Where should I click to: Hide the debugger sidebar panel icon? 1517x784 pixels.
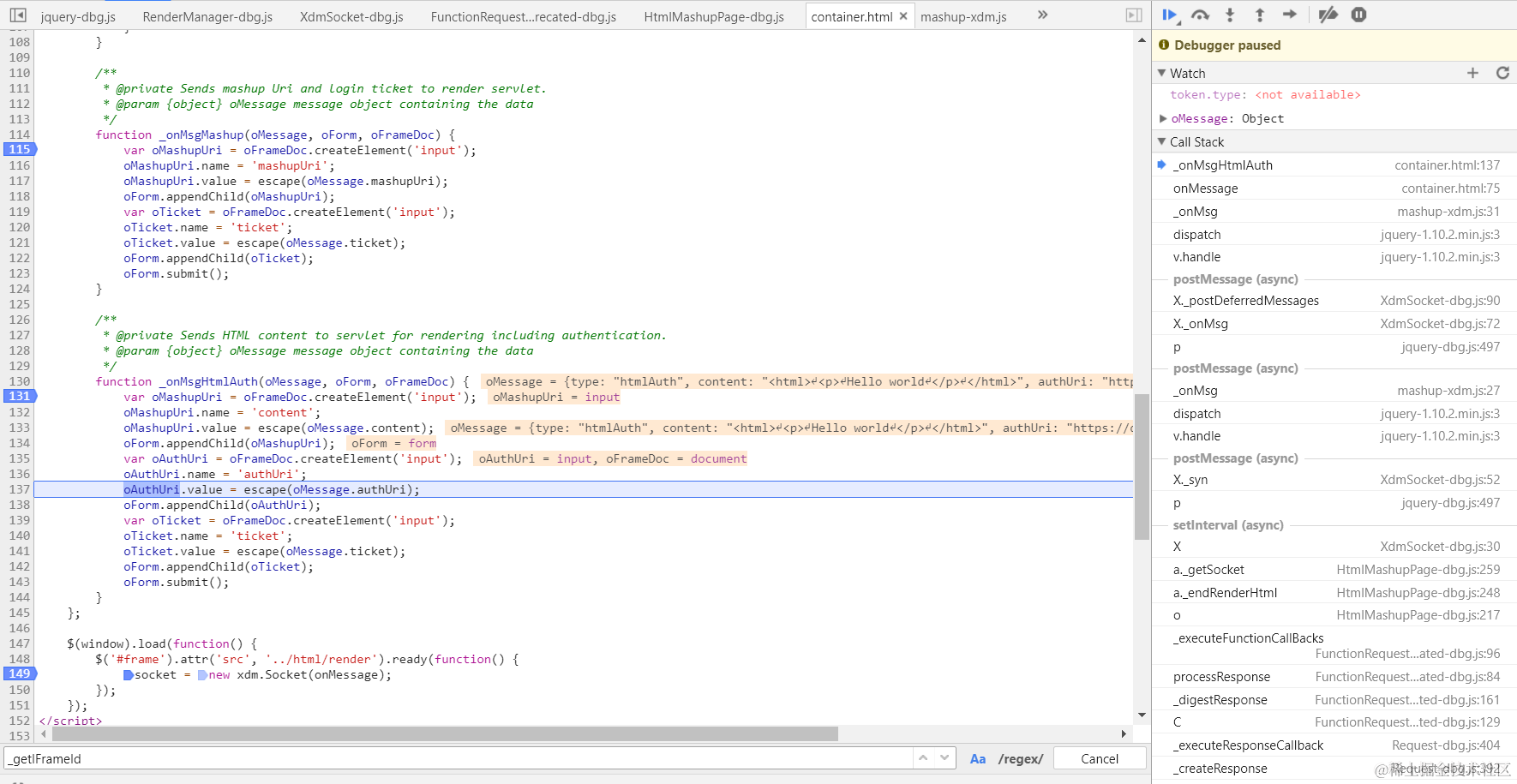1134,15
